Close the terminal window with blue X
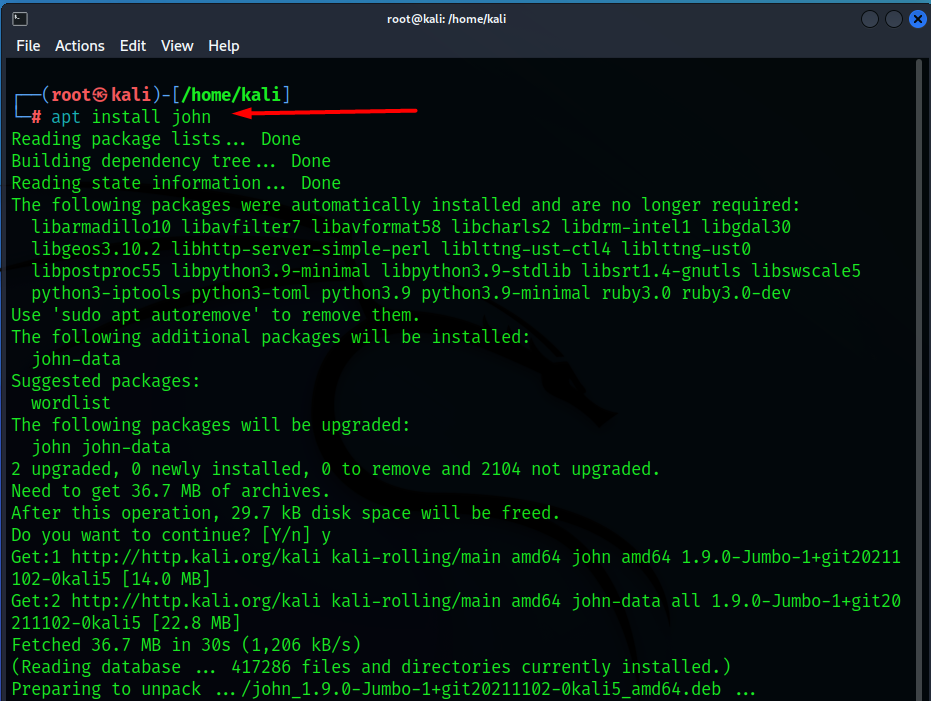 pos(918,19)
